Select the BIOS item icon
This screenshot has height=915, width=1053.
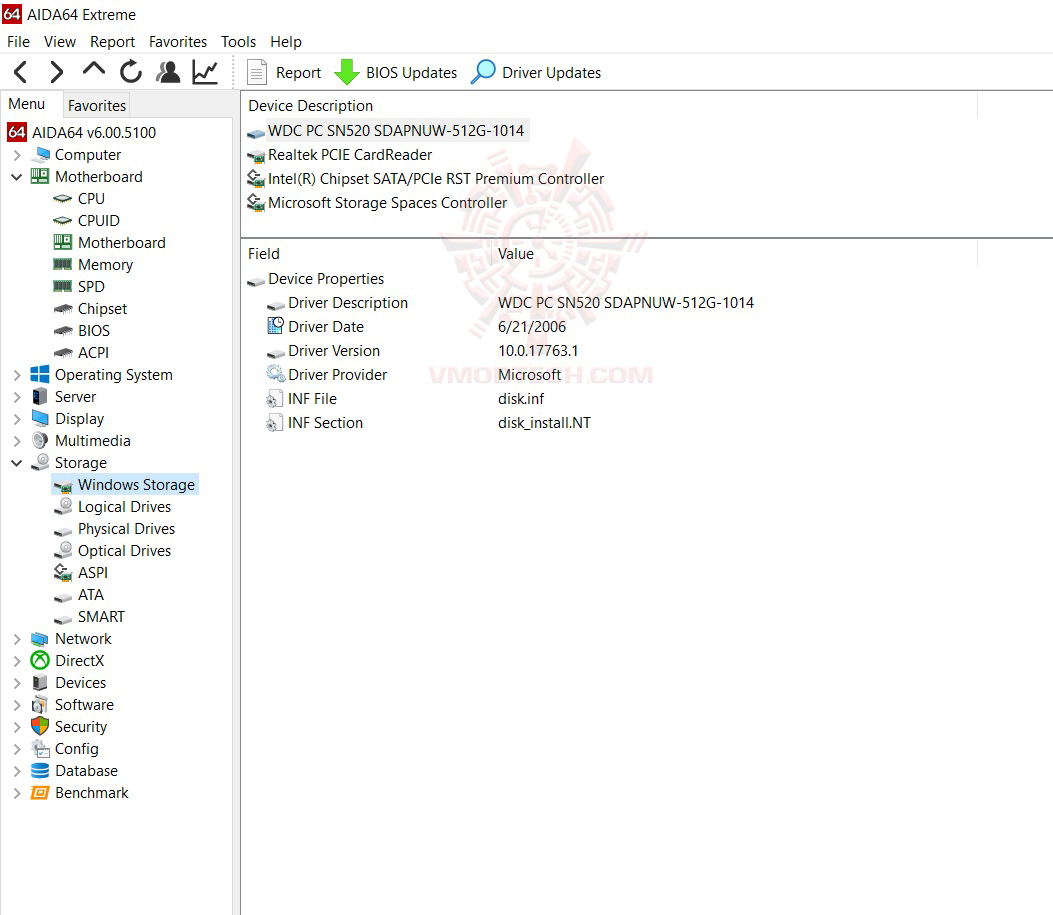pos(62,331)
